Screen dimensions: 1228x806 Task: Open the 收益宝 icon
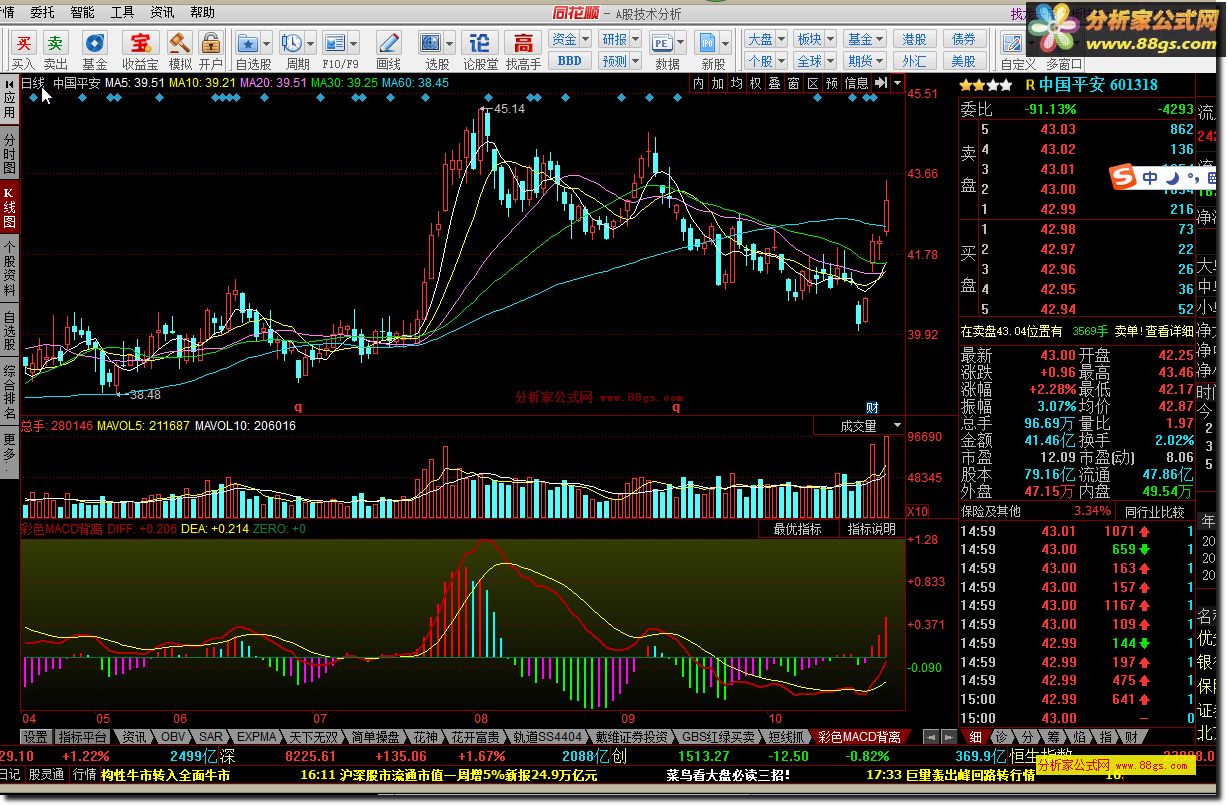coord(140,43)
